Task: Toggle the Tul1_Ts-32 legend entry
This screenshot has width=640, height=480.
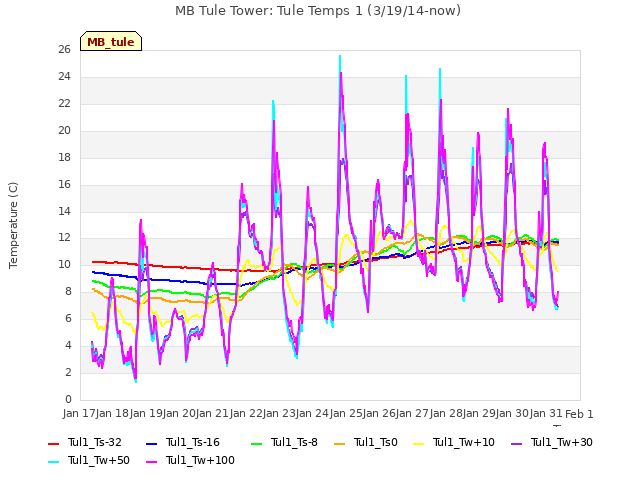Action: point(85,442)
